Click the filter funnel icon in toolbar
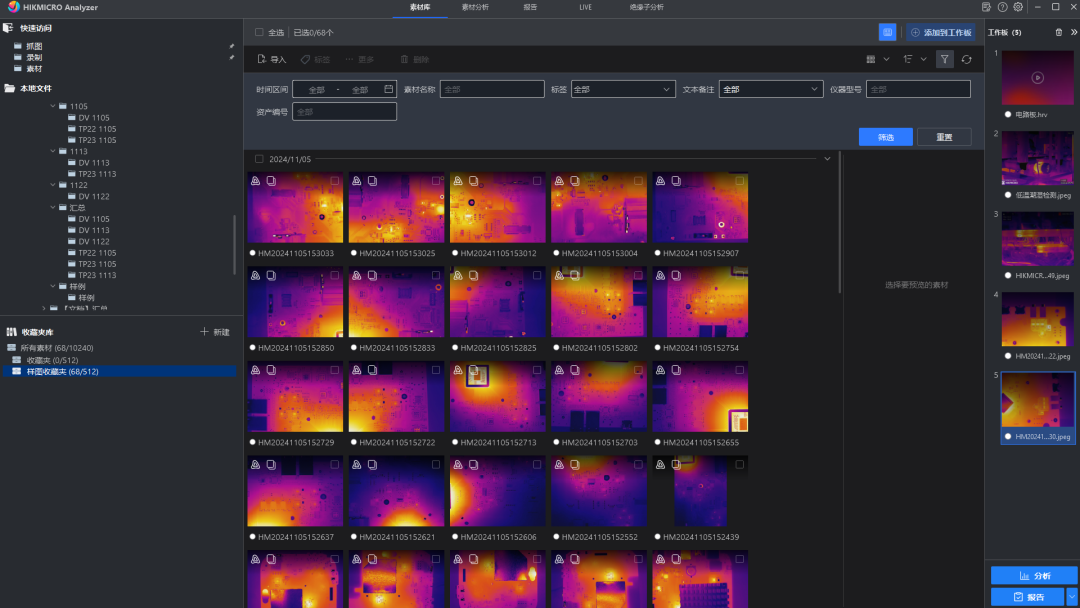 point(945,59)
